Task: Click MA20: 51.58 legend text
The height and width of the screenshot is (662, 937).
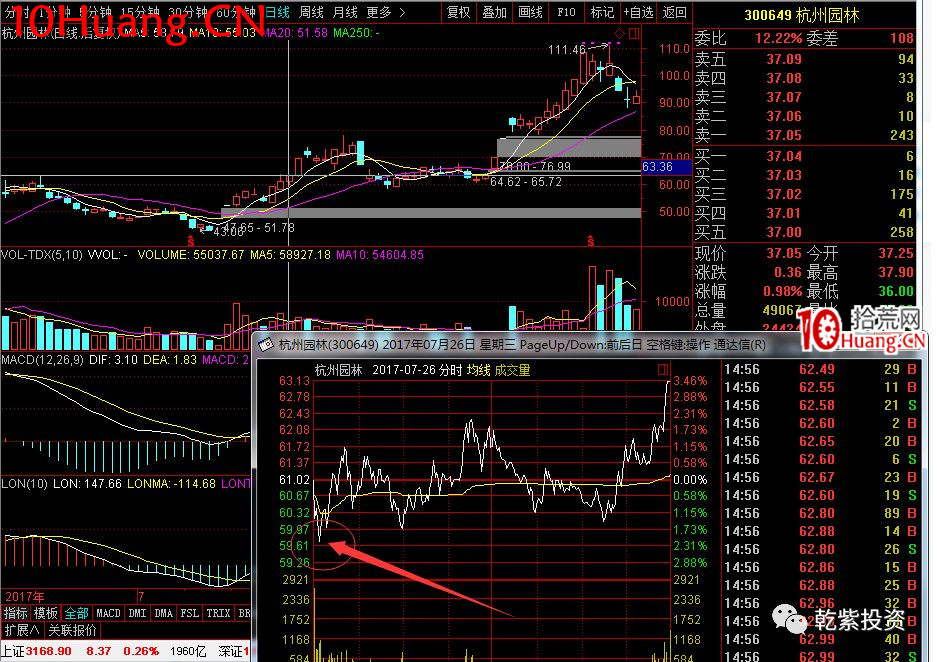Action: 295,33
